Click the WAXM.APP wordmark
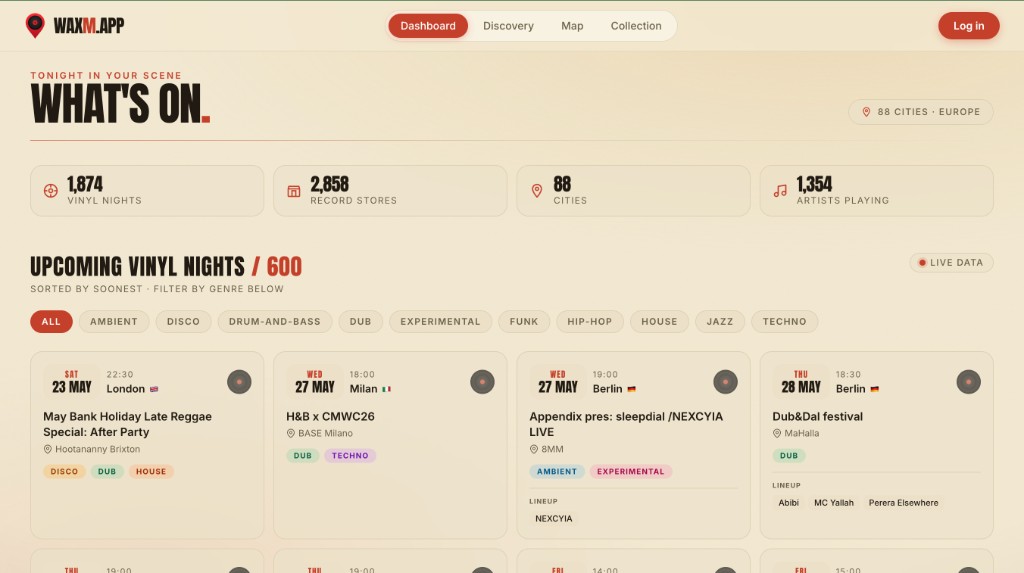 pyautogui.click(x=89, y=26)
